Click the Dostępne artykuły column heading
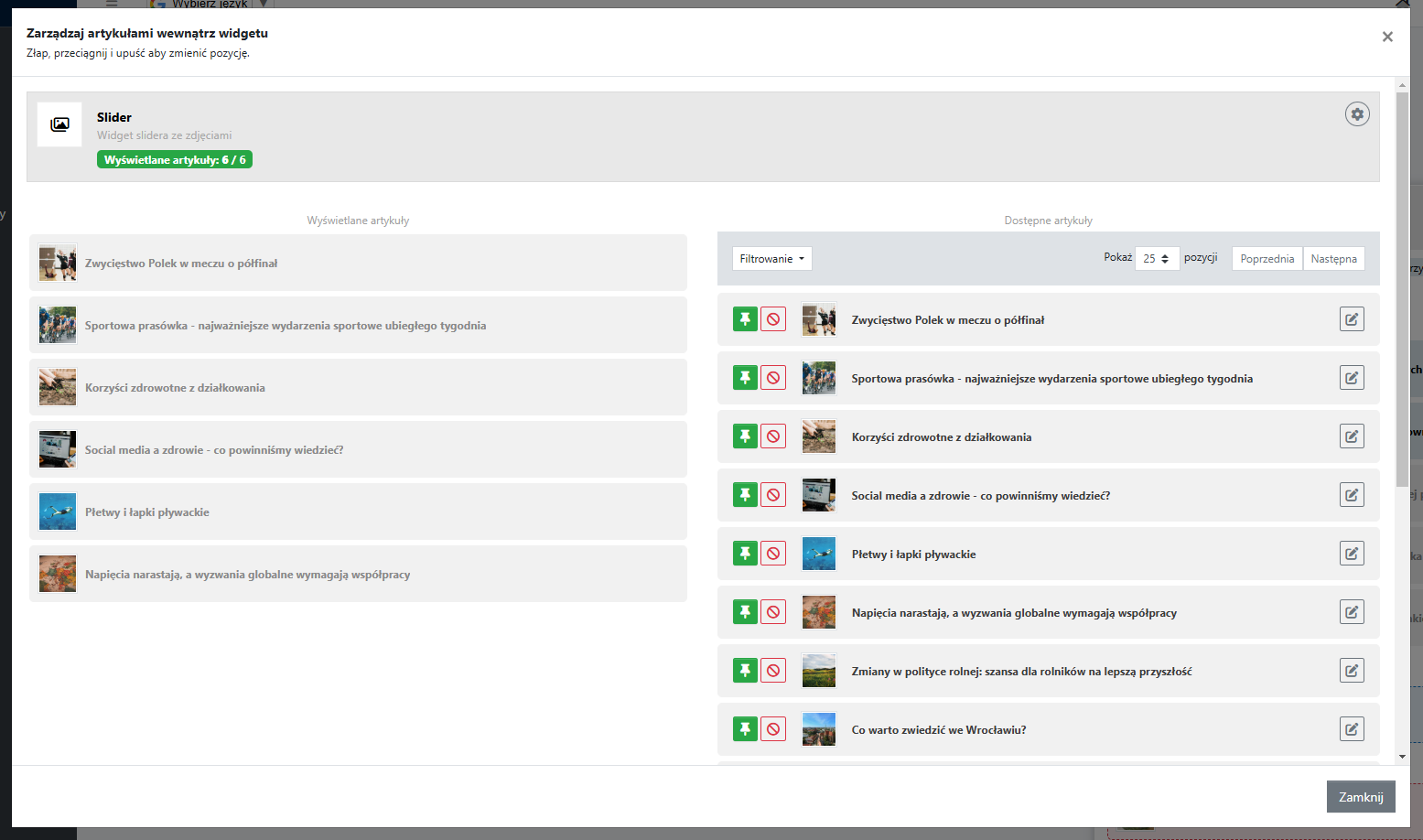The image size is (1423, 840). coord(1048,221)
